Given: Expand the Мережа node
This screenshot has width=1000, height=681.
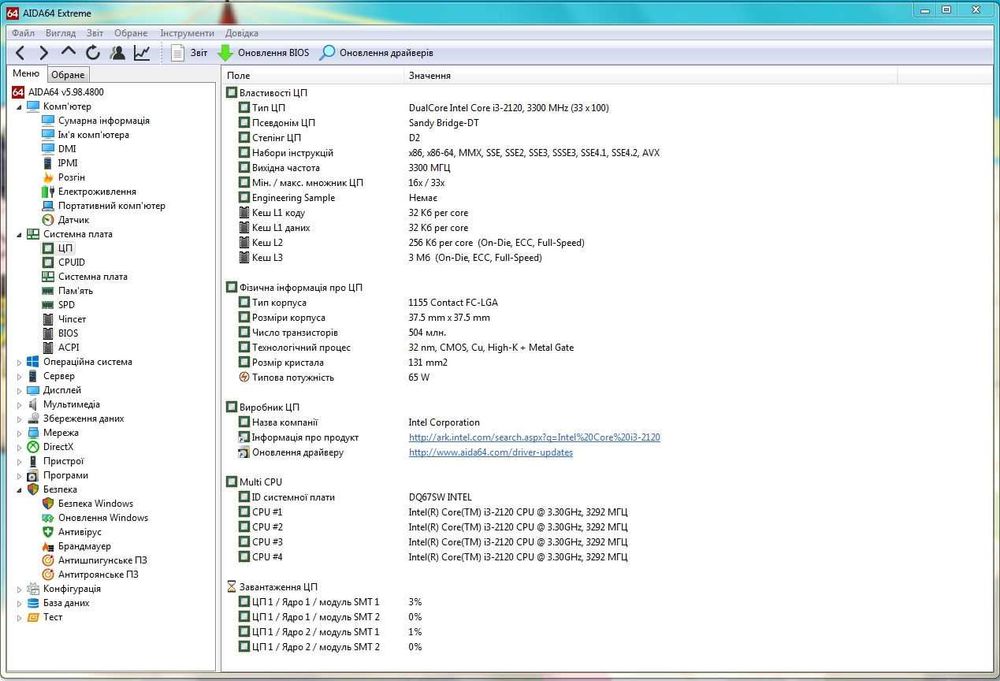Looking at the screenshot, I should [19, 433].
